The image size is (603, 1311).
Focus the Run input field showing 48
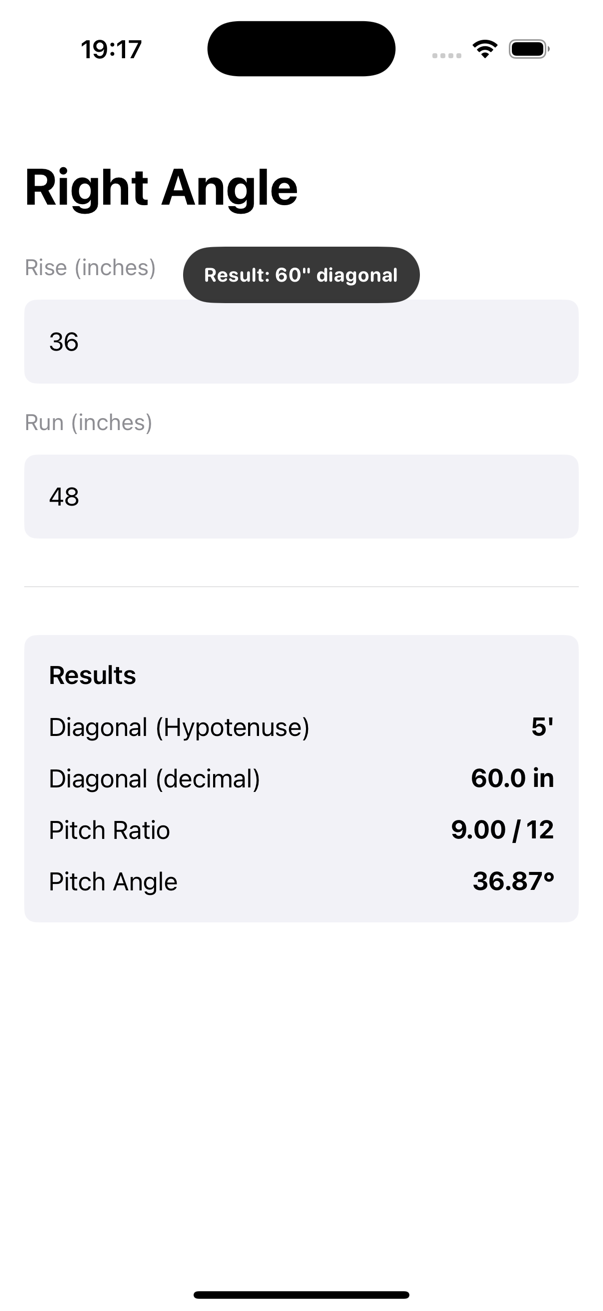(x=301, y=497)
